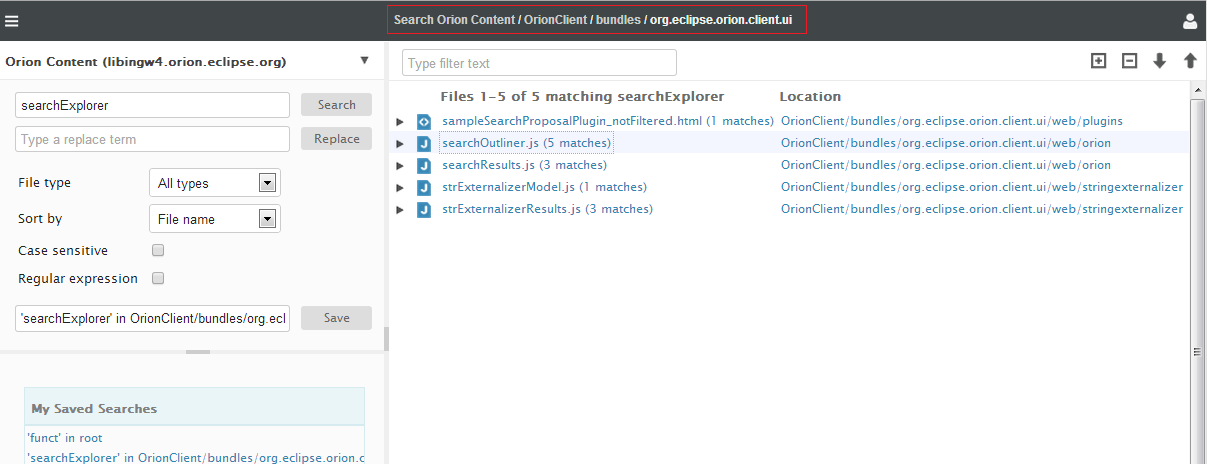1207x464 pixels.
Task: Open saved search 'funct' in root
Action: click(x=64, y=438)
